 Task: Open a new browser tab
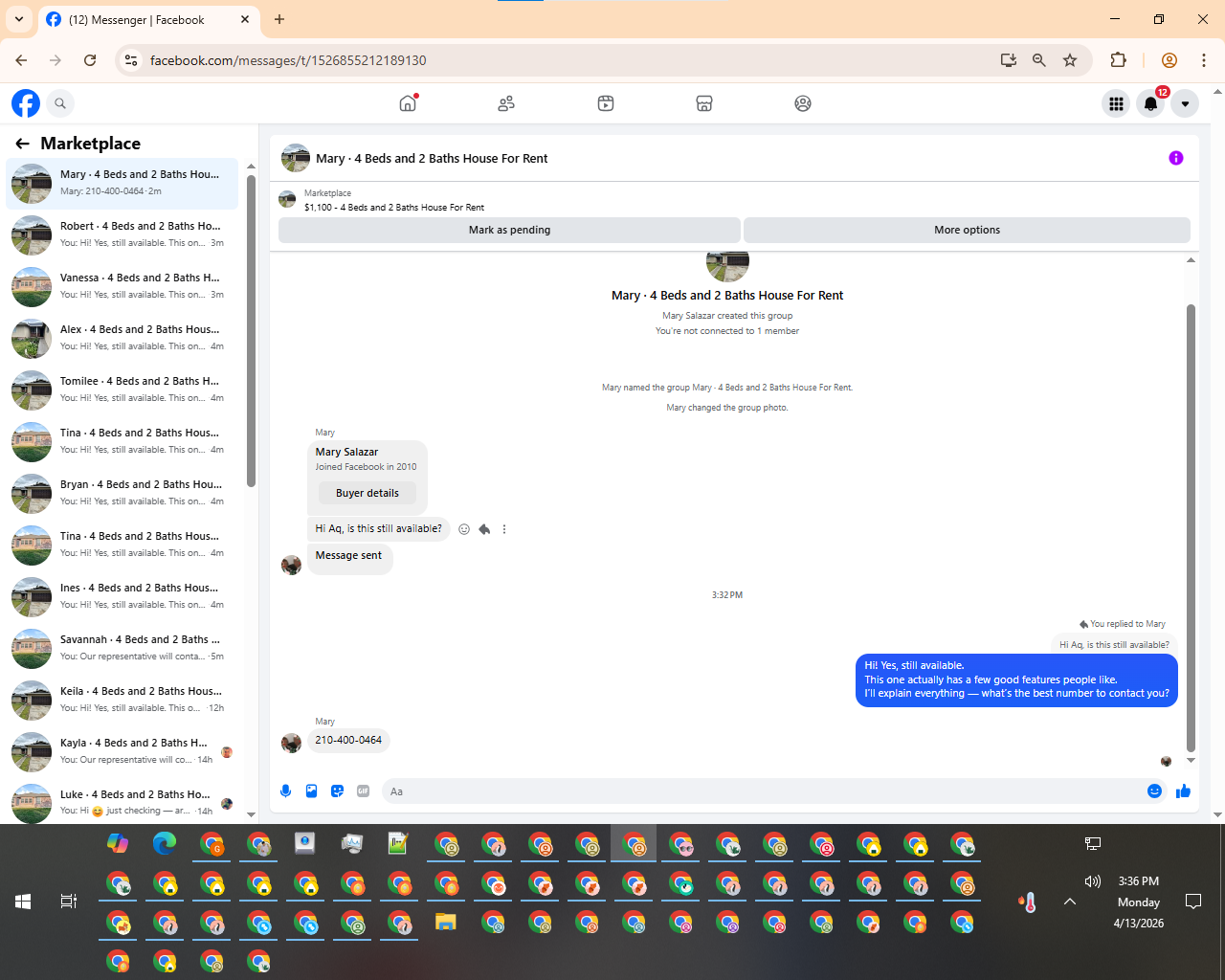coord(279,19)
